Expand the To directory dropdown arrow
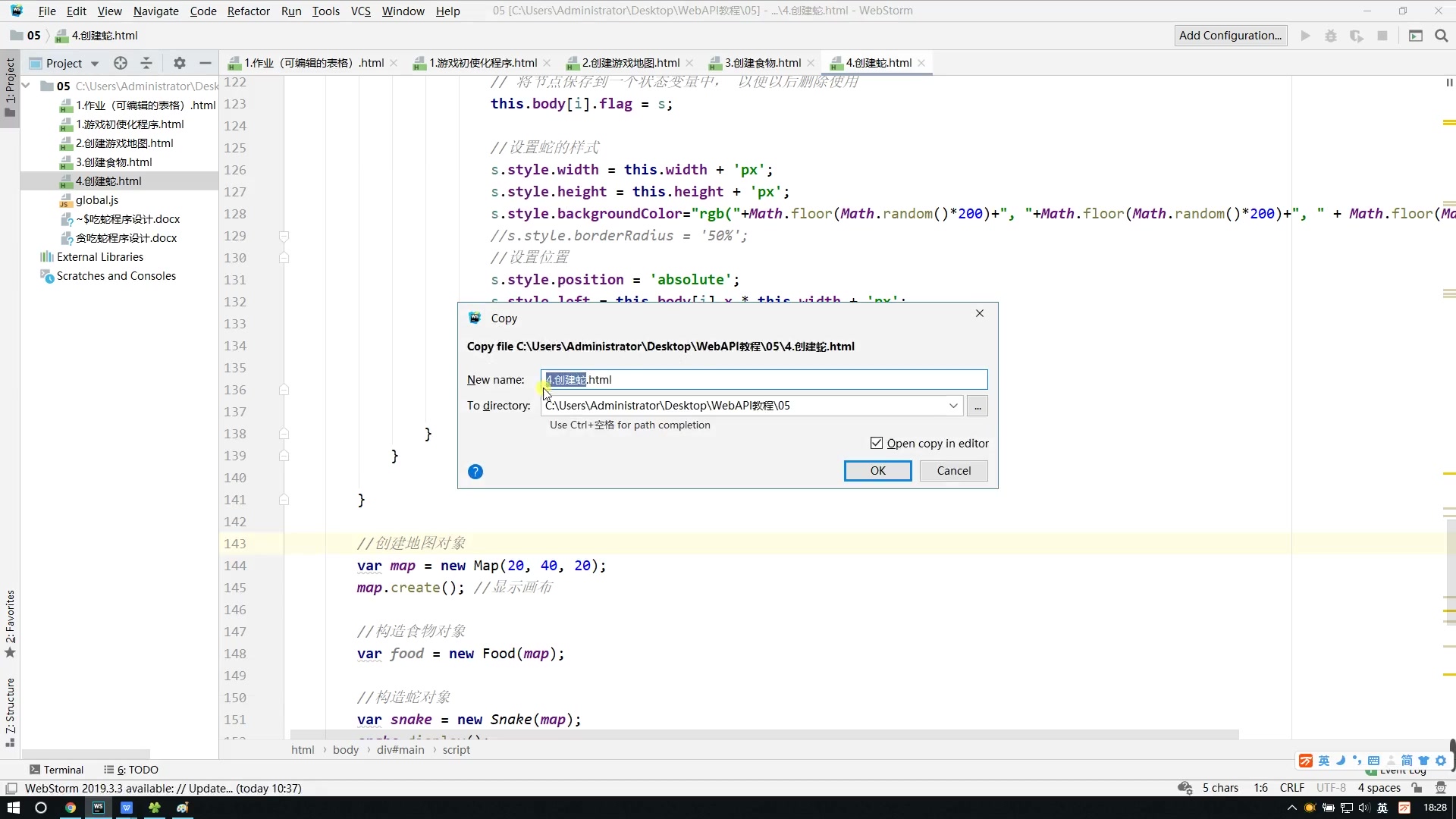This screenshot has height=819, width=1456. point(953,406)
